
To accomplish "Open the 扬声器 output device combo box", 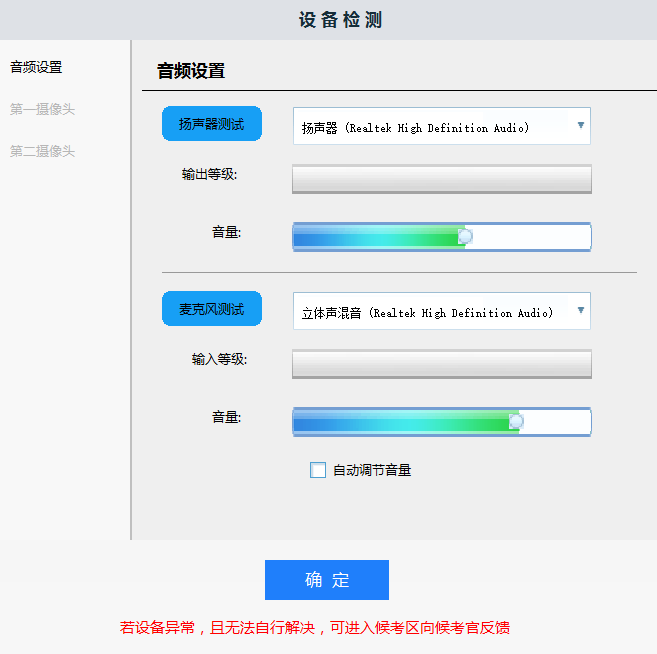I will tap(430, 127).
